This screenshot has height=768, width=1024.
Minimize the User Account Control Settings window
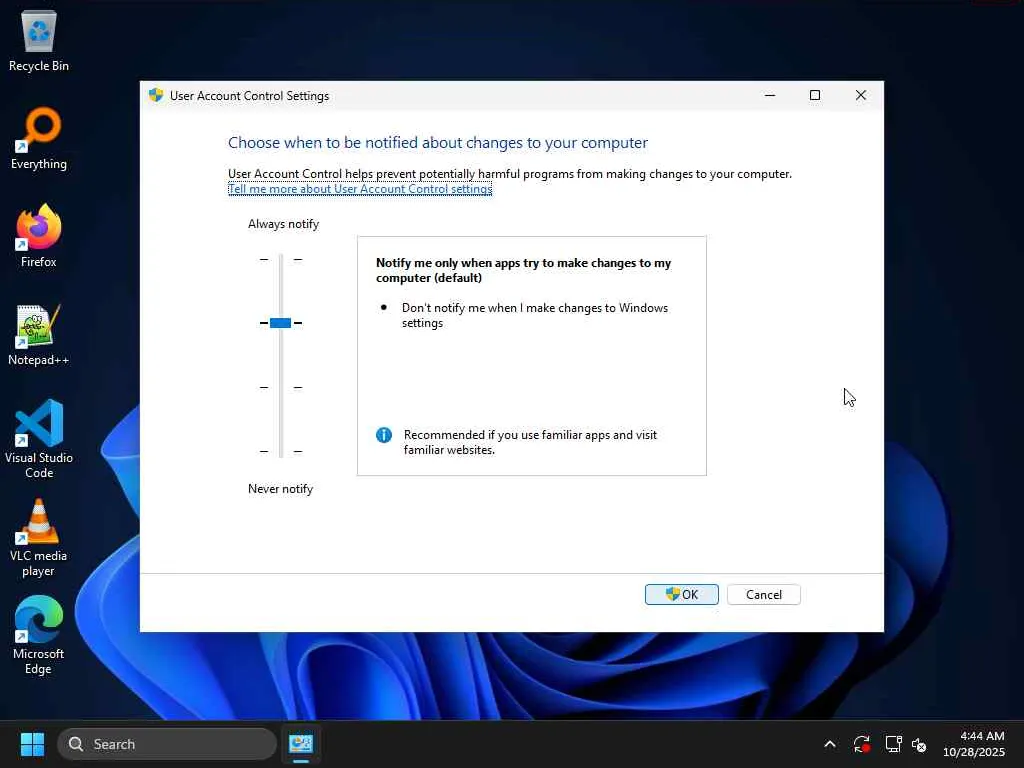770,95
